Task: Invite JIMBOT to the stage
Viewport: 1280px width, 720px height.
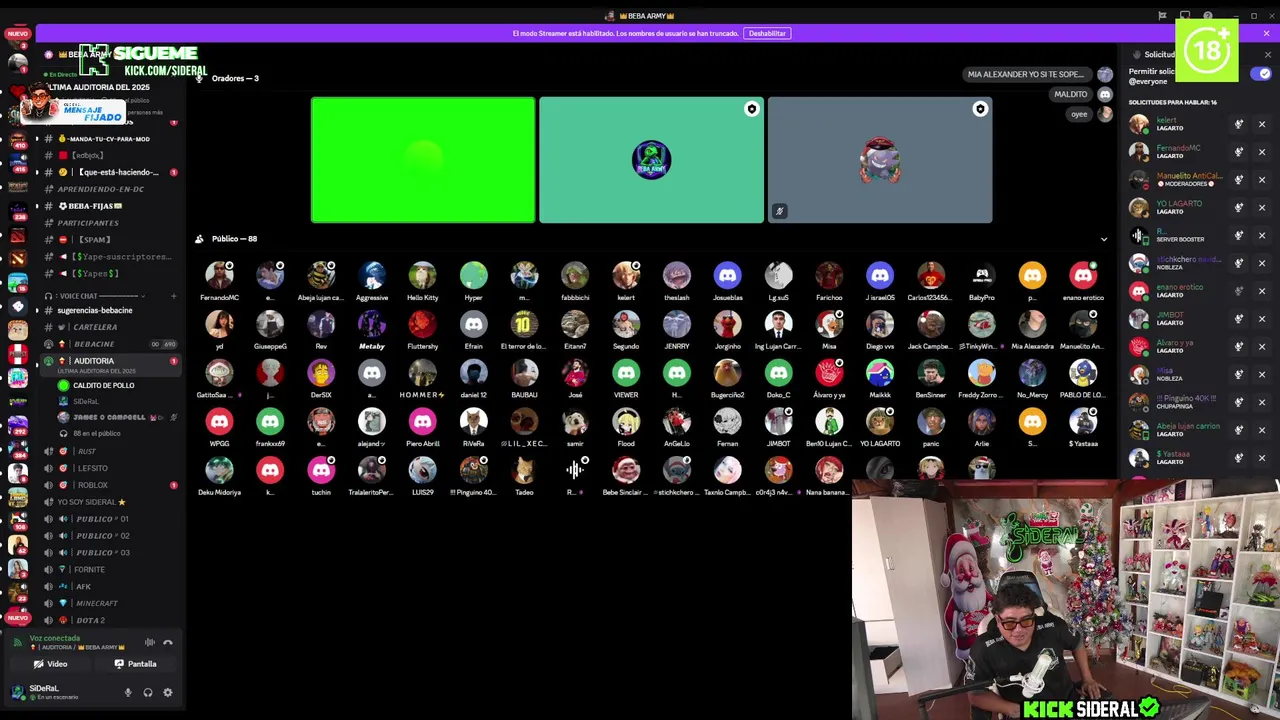Action: [x=1238, y=319]
